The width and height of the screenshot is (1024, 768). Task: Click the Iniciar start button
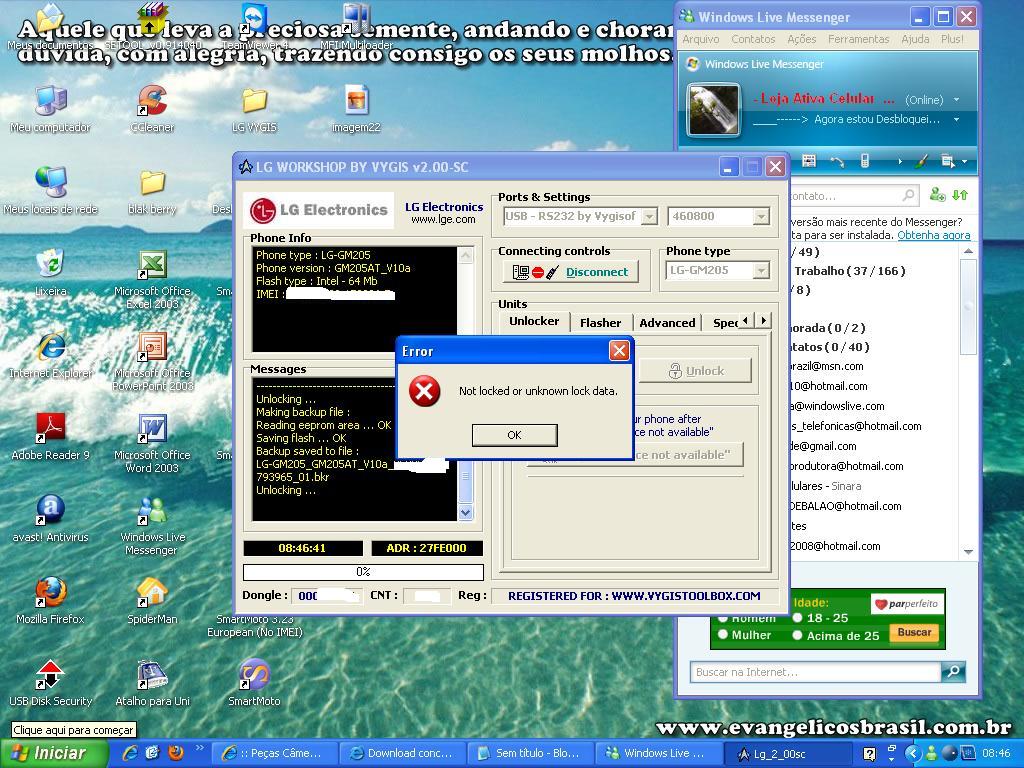tap(52, 753)
